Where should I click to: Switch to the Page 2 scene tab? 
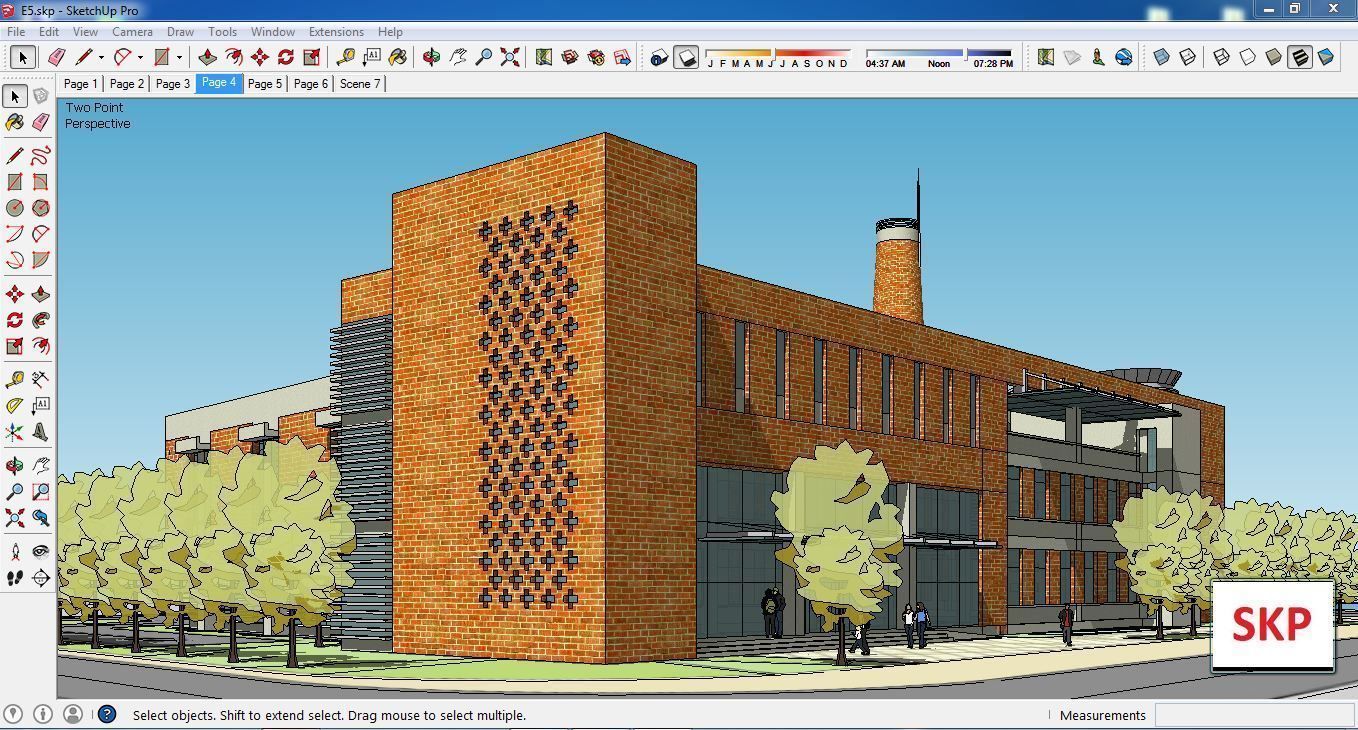coord(127,84)
